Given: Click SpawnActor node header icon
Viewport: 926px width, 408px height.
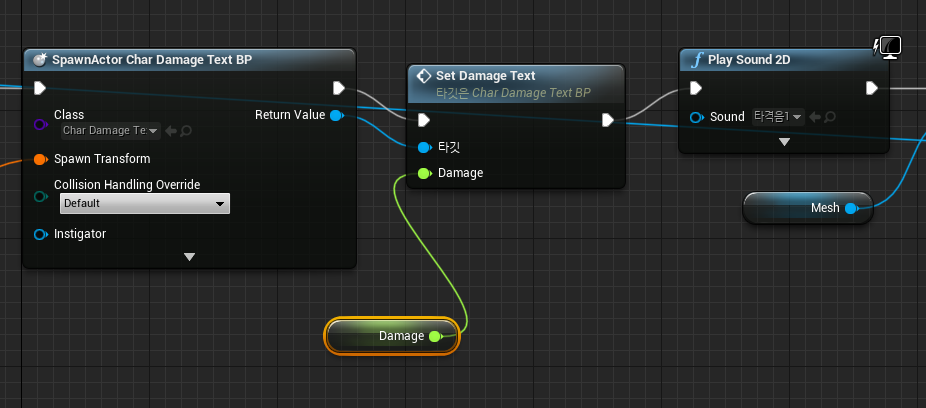Looking at the screenshot, I should pyautogui.click(x=40, y=59).
